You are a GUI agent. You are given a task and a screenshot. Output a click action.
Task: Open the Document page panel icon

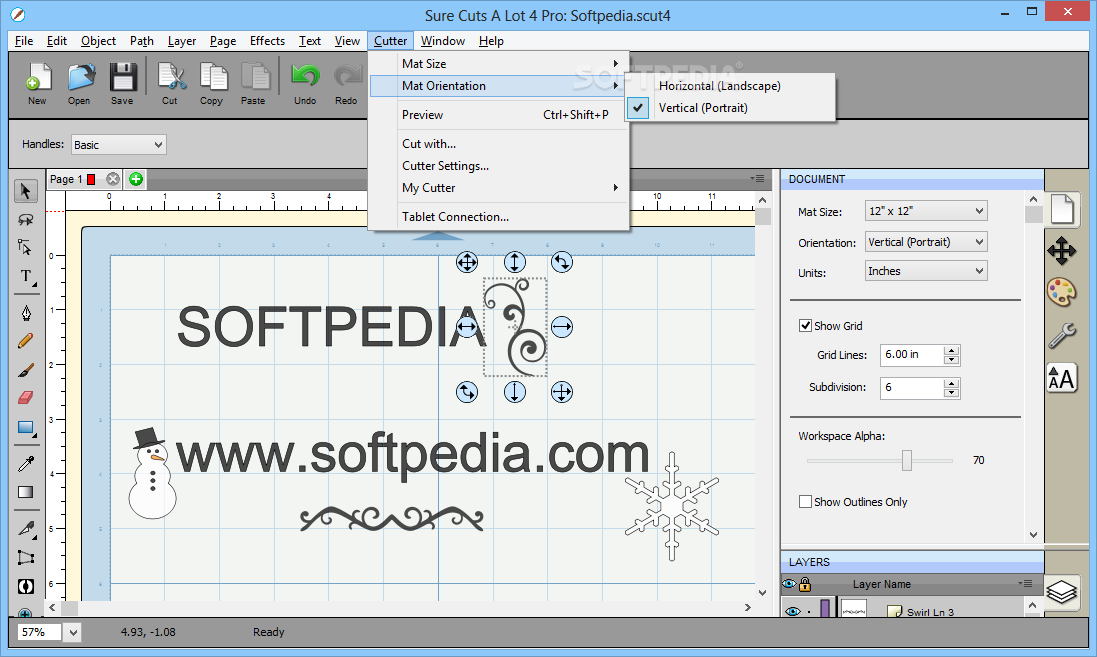click(1062, 209)
